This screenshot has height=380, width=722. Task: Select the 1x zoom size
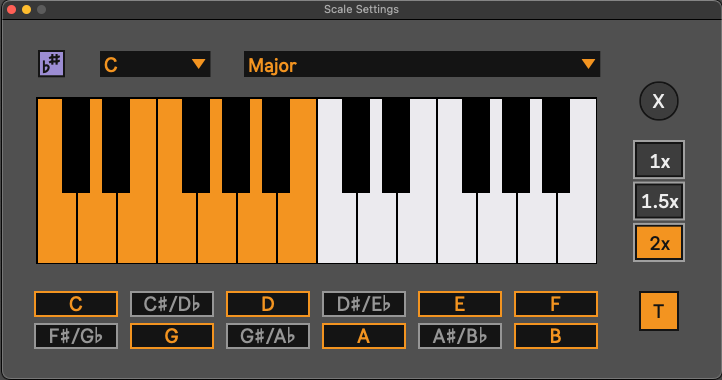click(659, 160)
